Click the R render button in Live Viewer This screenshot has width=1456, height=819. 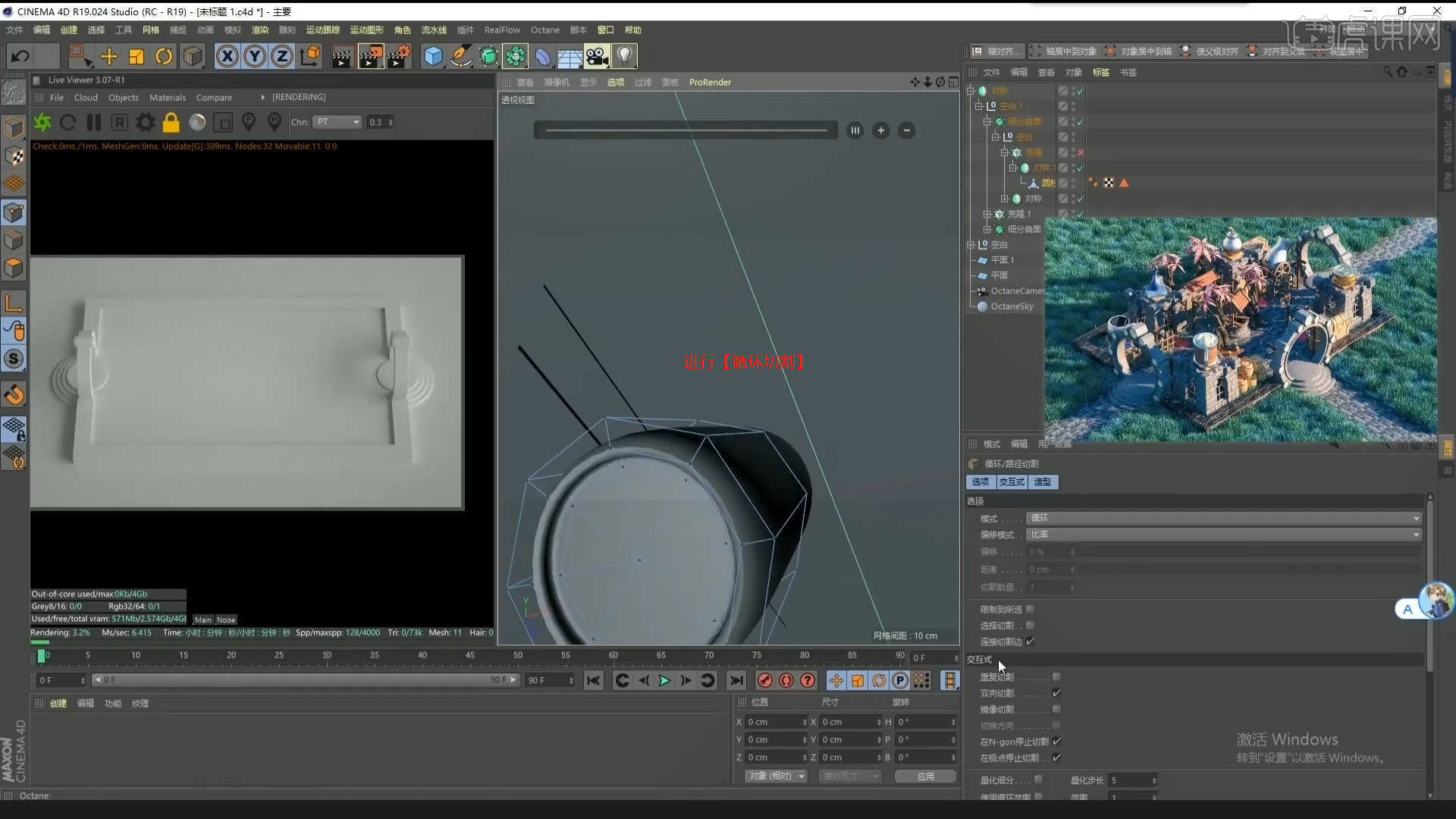click(x=119, y=122)
